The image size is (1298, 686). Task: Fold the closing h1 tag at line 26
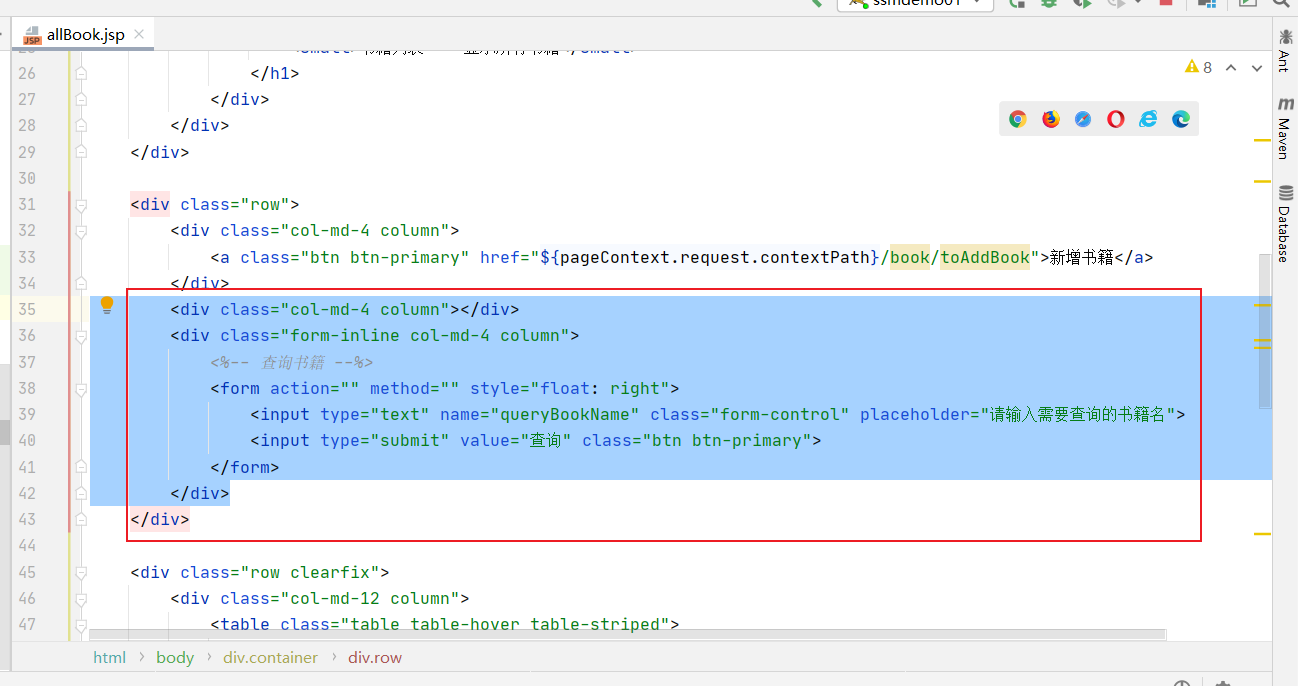(x=81, y=73)
